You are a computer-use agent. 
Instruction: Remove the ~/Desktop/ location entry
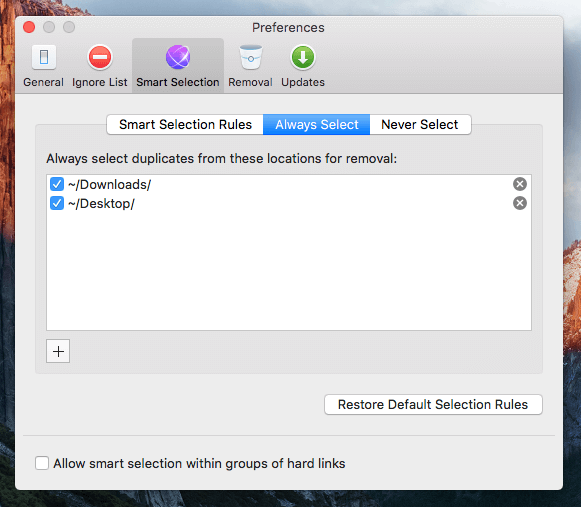click(519, 203)
